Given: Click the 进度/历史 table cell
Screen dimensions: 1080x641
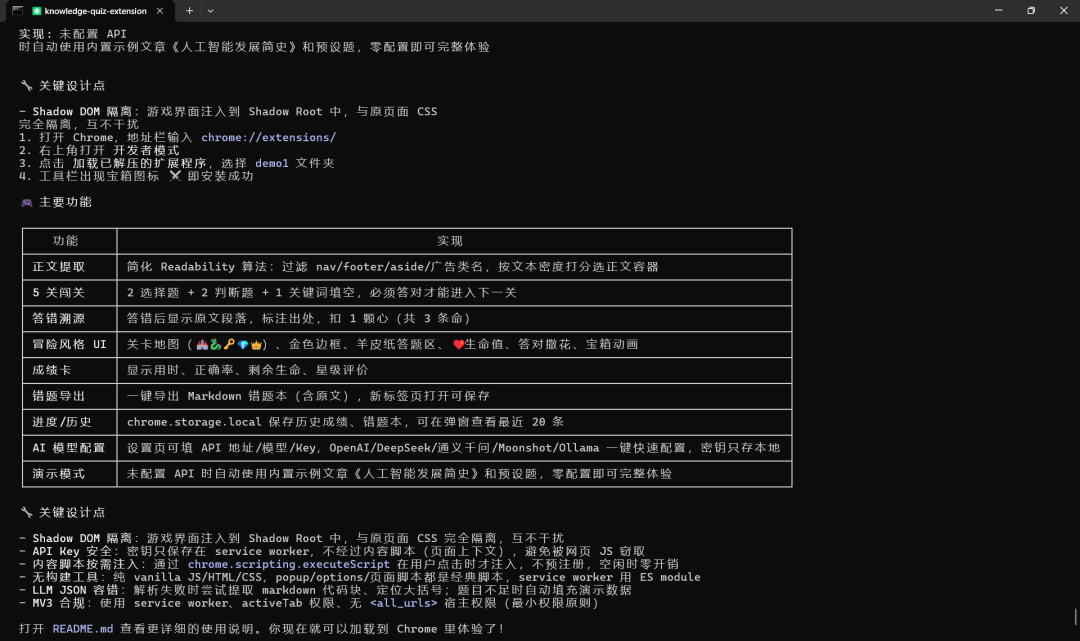Looking at the screenshot, I should click(70, 422).
